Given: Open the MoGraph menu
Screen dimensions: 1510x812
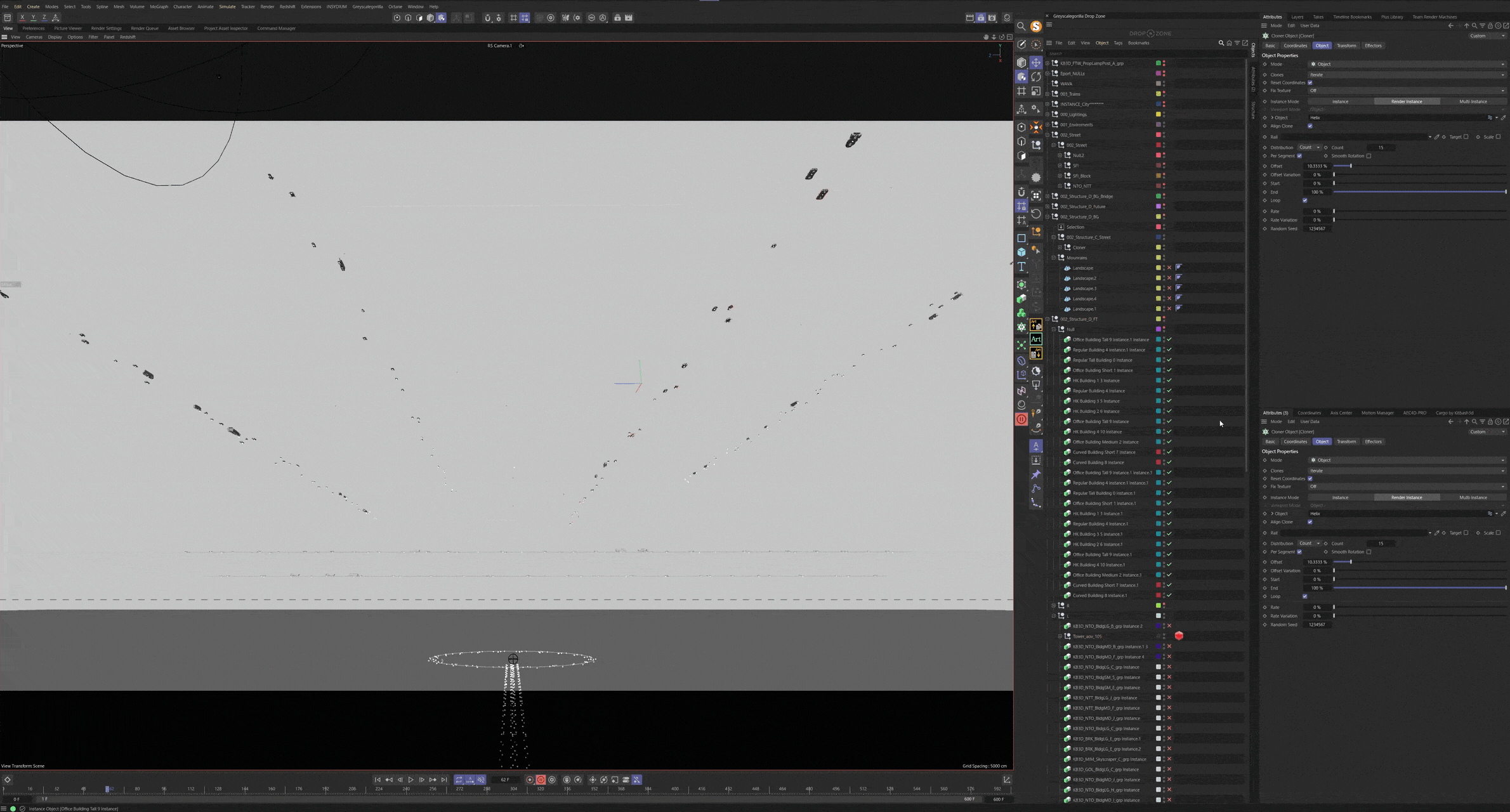Looking at the screenshot, I should 159,6.
